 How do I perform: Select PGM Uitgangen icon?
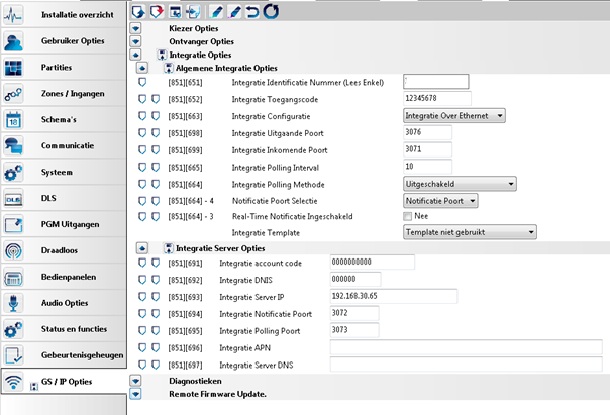[x=13, y=225]
